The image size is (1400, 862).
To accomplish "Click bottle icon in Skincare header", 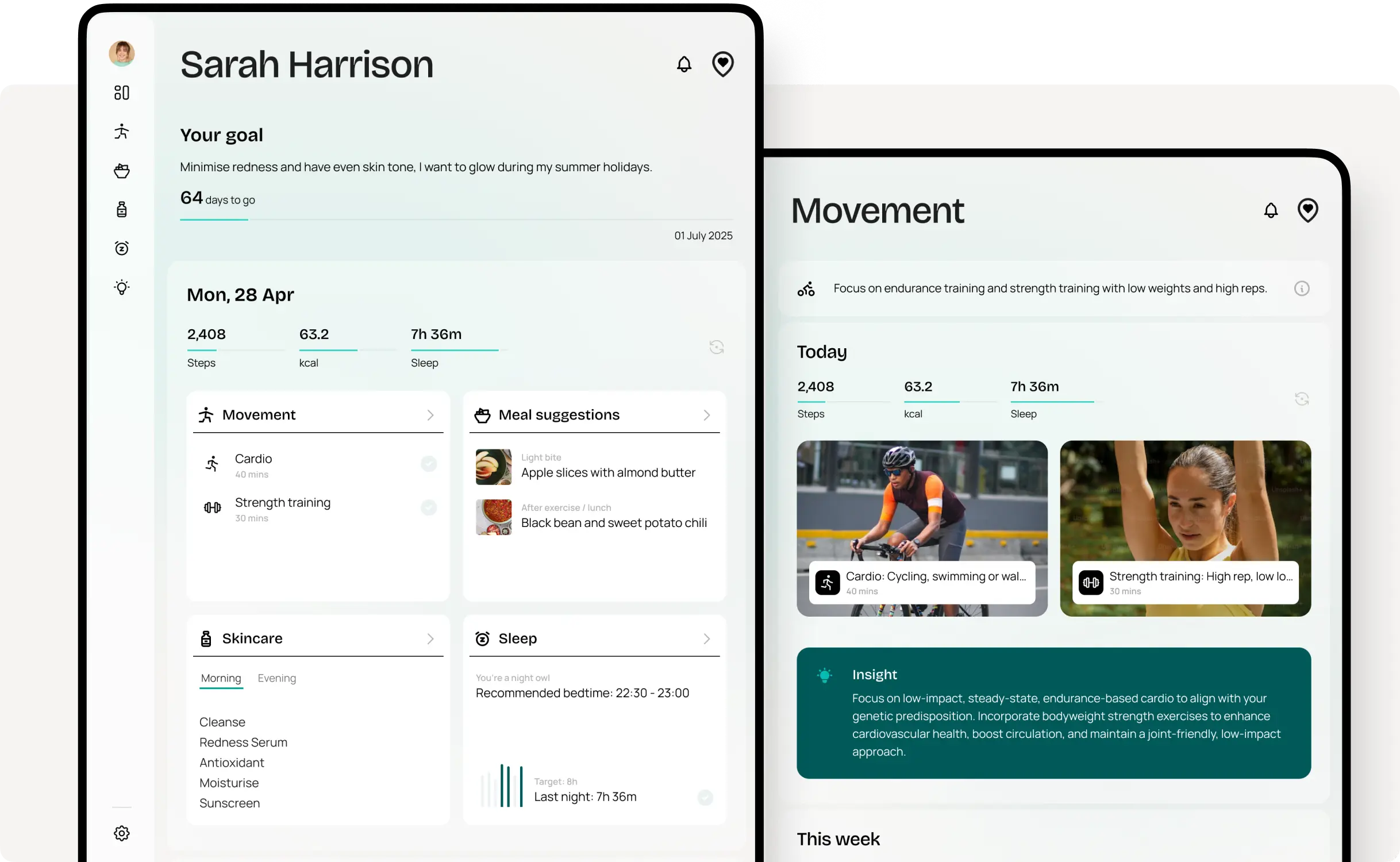I will coord(206,638).
